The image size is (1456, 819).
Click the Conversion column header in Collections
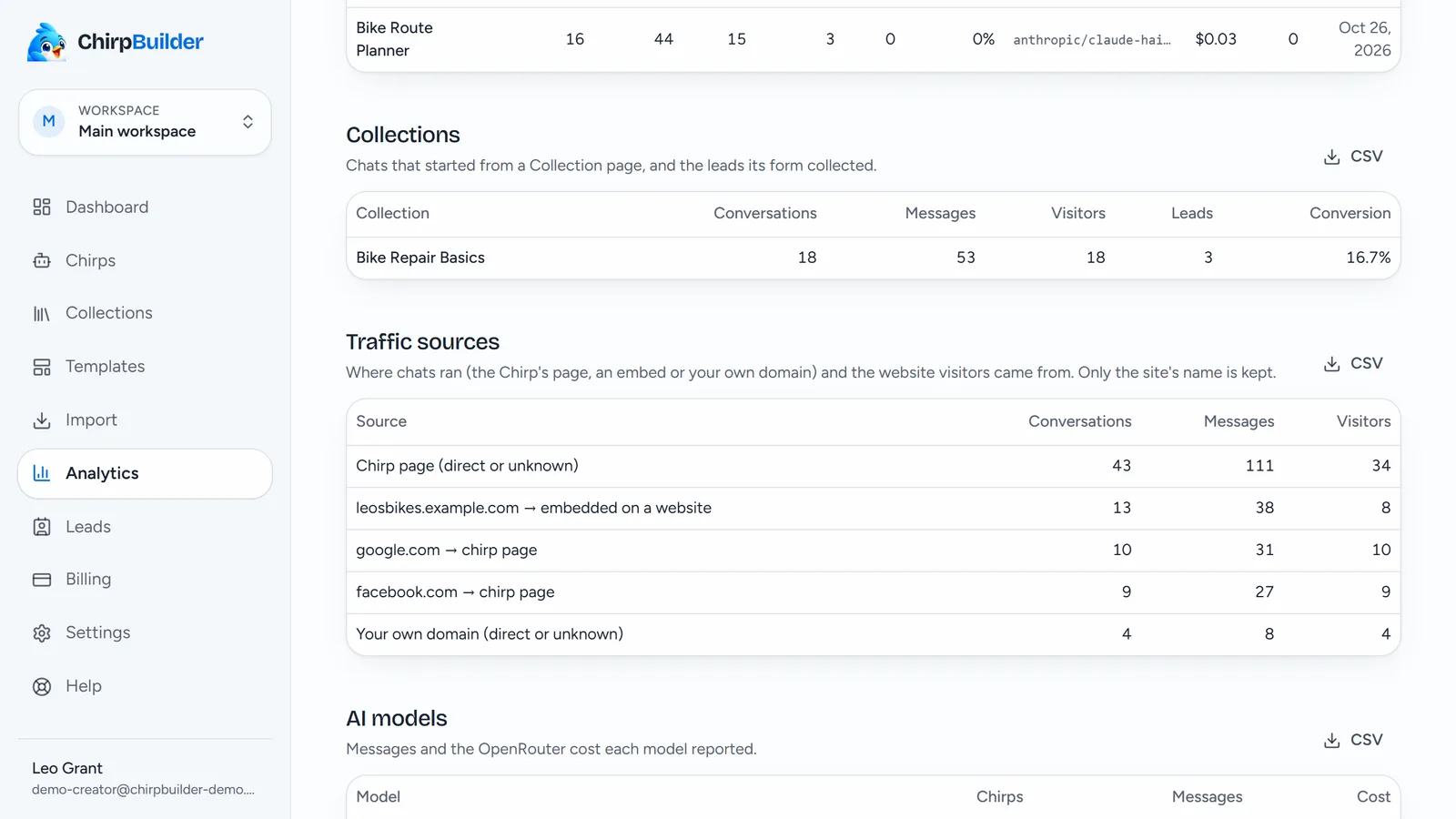[x=1350, y=213]
